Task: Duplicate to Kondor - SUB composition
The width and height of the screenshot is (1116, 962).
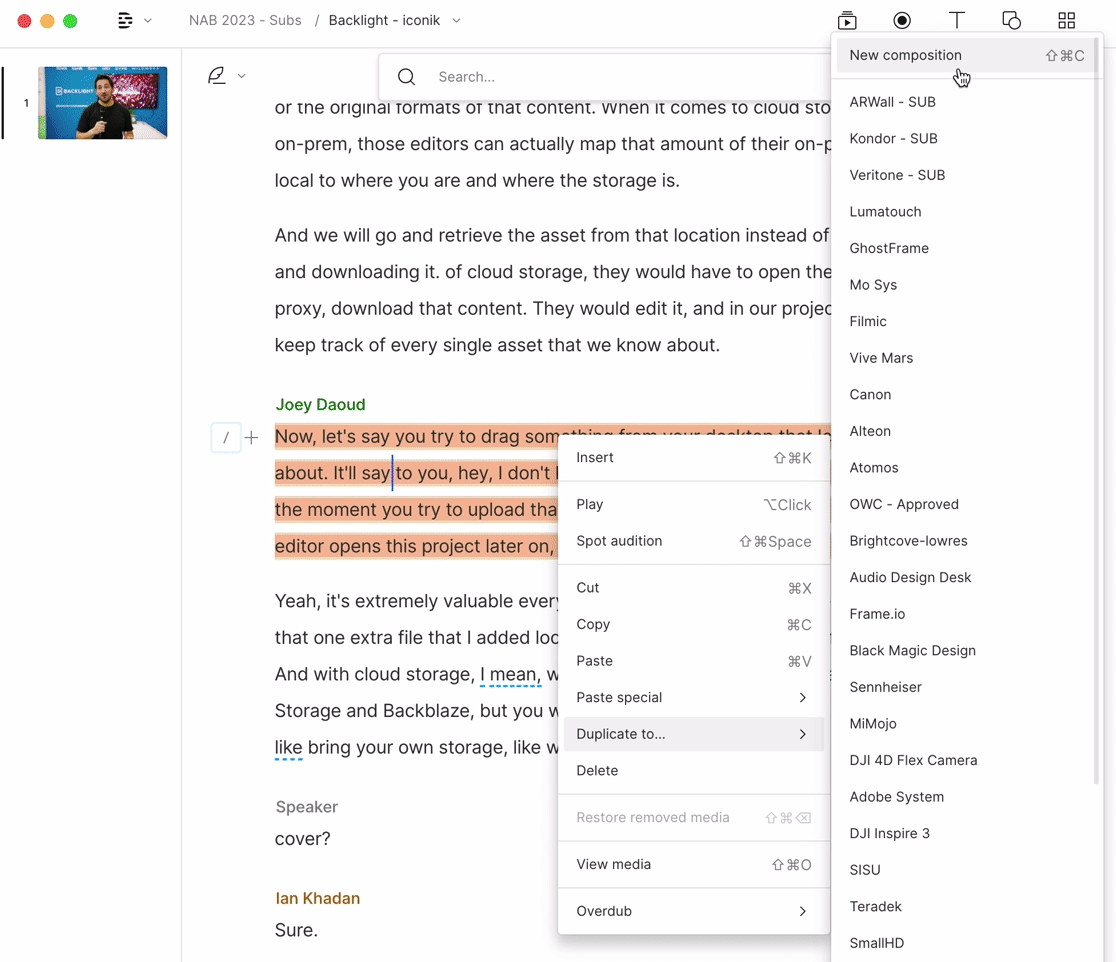Action: (x=966, y=138)
